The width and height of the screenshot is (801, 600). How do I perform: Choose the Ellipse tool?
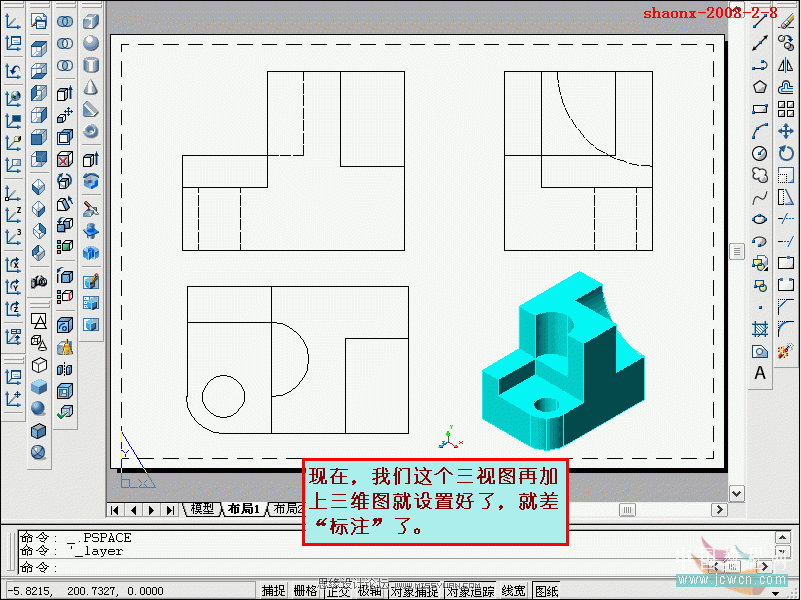pyautogui.click(x=760, y=219)
